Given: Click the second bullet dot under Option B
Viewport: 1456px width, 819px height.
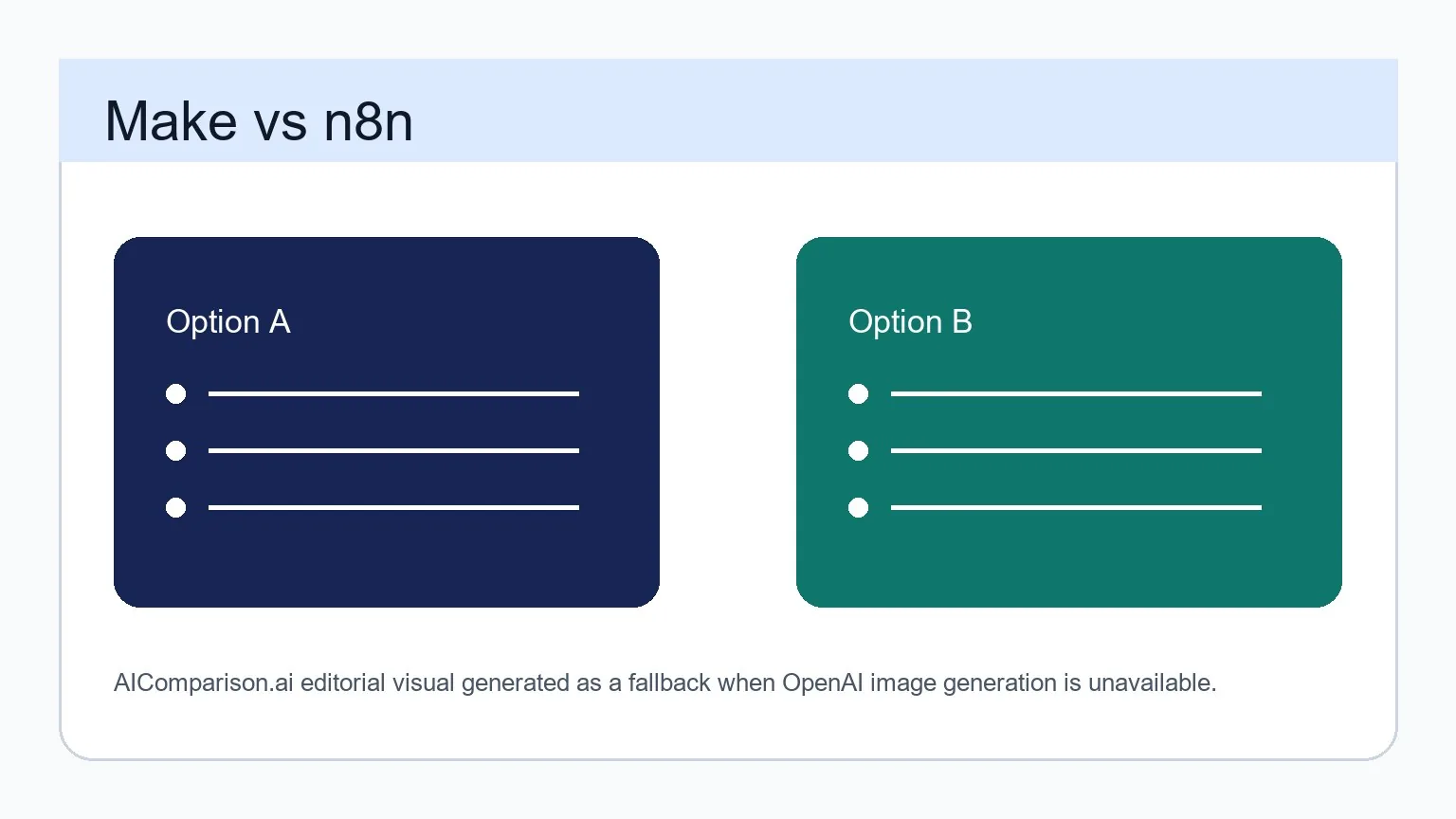Looking at the screenshot, I should tap(858, 450).
